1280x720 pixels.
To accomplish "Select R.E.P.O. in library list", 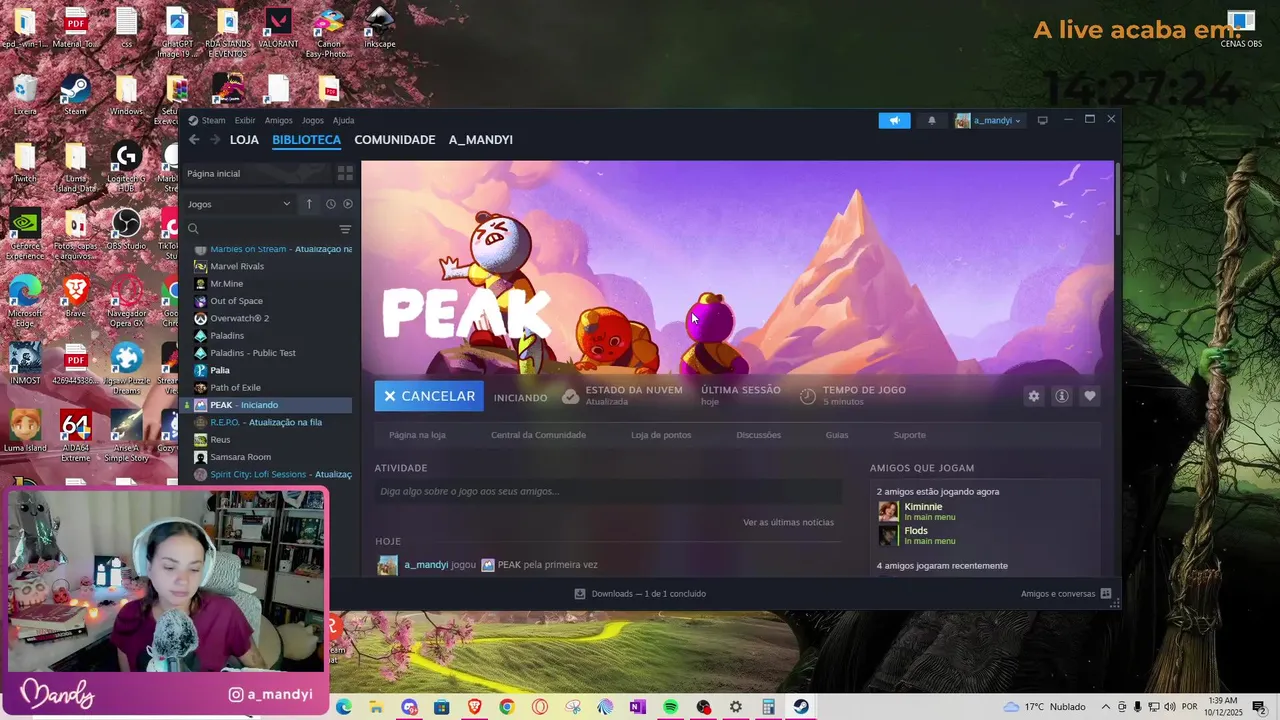I will (x=266, y=422).
